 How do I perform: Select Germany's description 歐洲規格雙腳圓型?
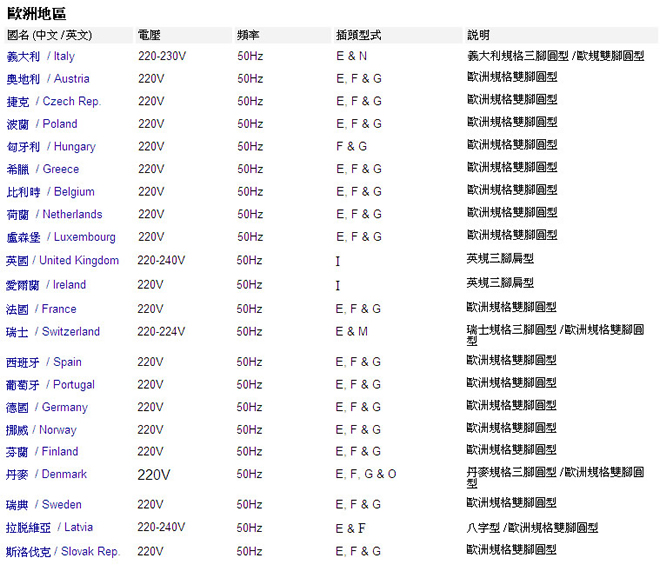[511, 405]
